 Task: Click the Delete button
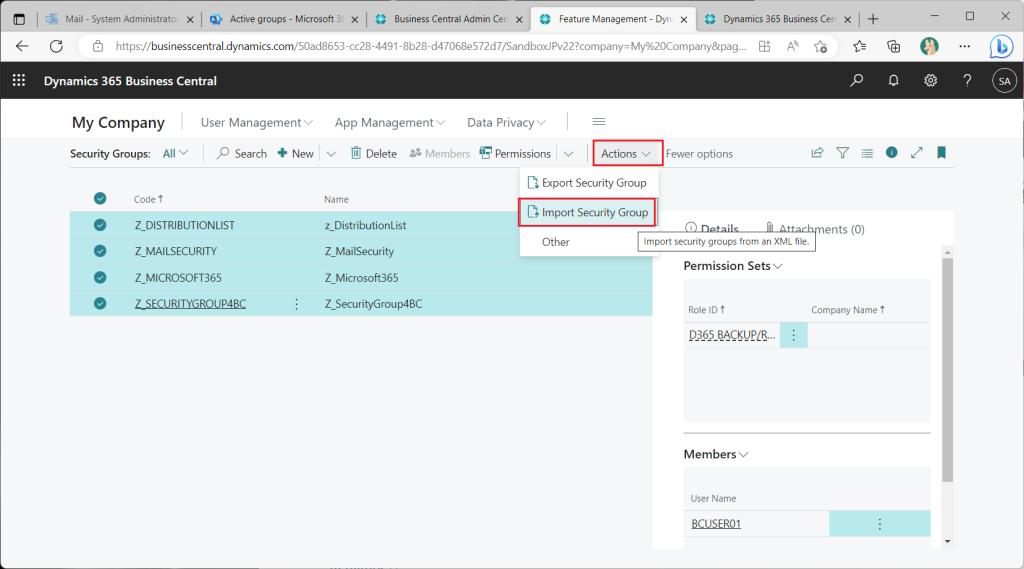coord(374,154)
